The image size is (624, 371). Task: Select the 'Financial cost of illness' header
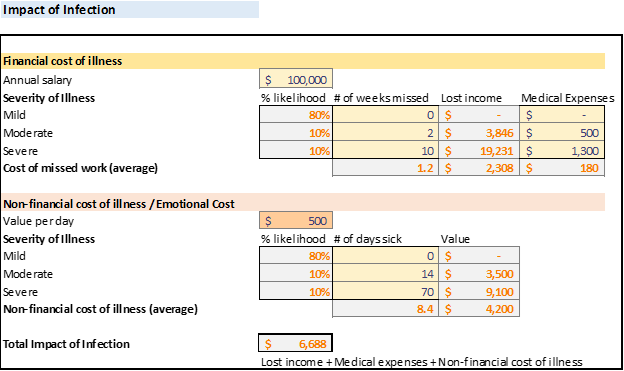pyautogui.click(x=303, y=61)
